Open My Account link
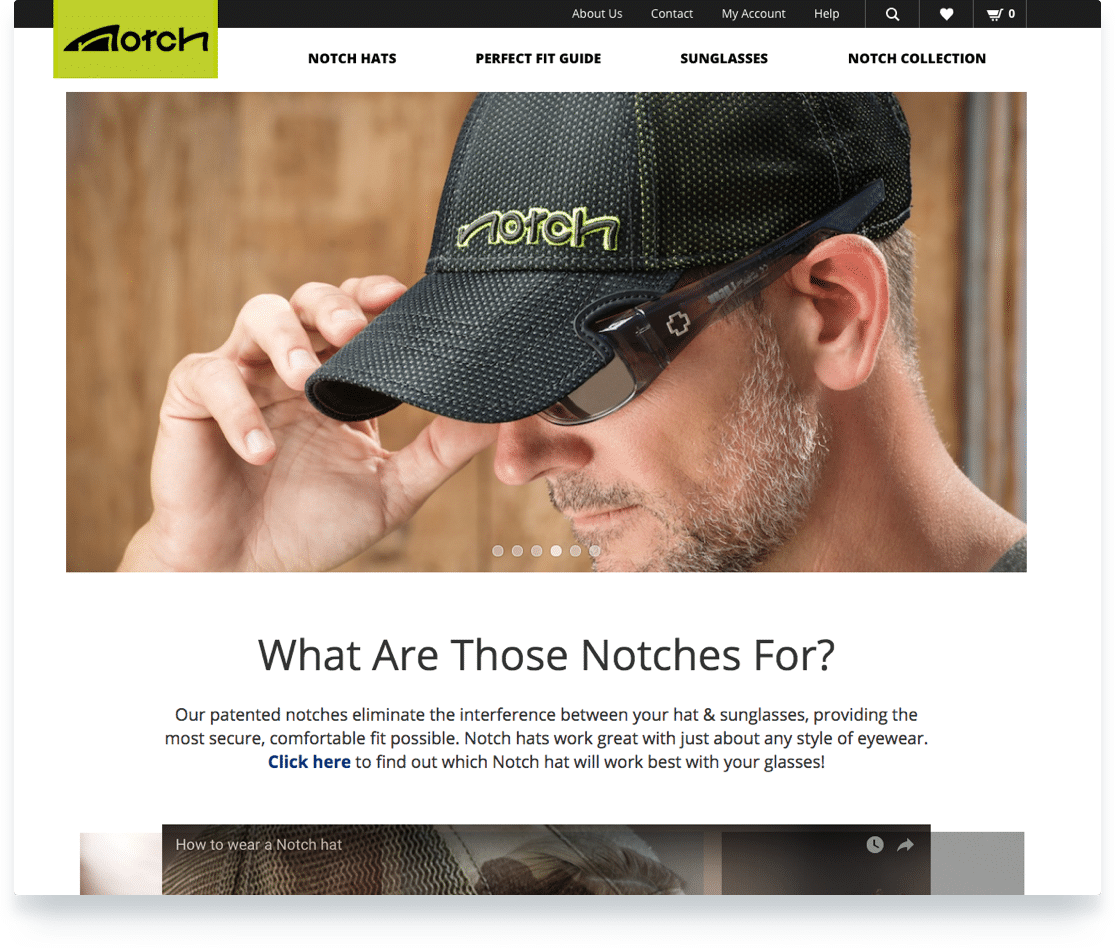Screen dimensions: 1115x948 click(x=753, y=14)
